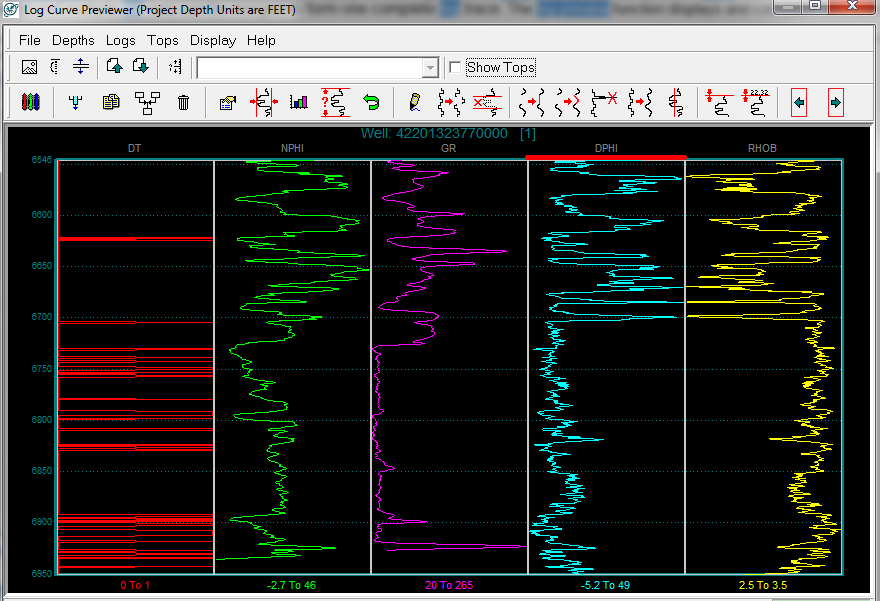Screen dimensions: 880x601
Task: Select the multicolored curve display tool
Action: point(30,102)
